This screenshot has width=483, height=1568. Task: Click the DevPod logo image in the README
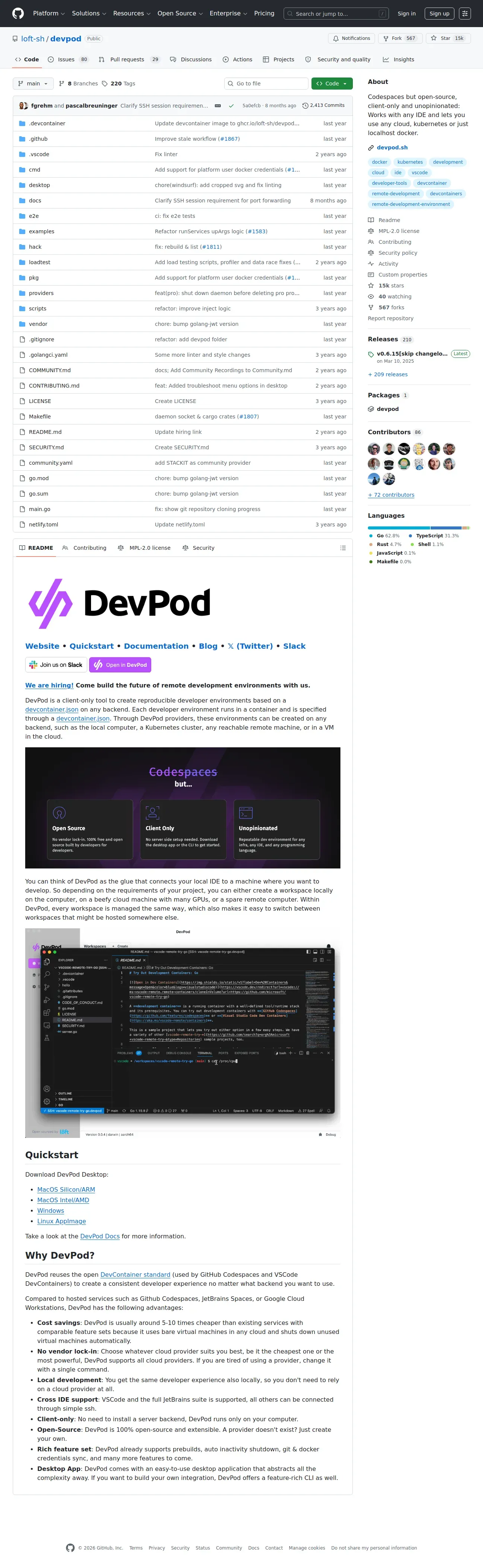(119, 603)
